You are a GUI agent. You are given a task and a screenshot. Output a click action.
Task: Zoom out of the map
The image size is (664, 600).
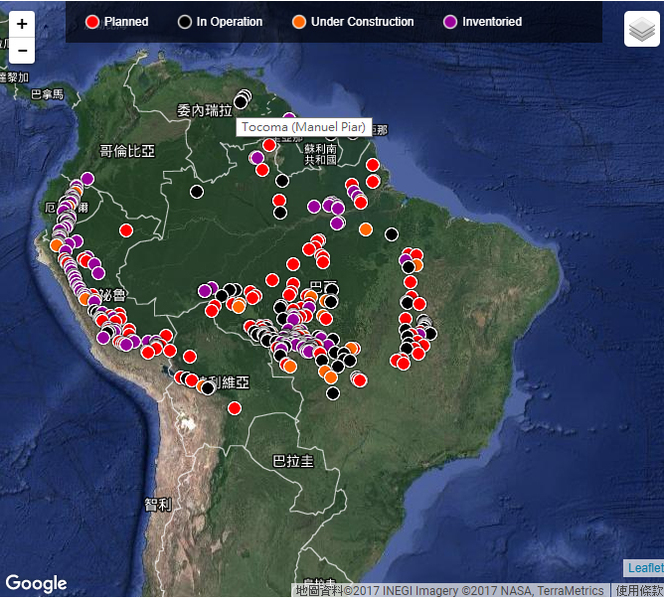coord(21,50)
